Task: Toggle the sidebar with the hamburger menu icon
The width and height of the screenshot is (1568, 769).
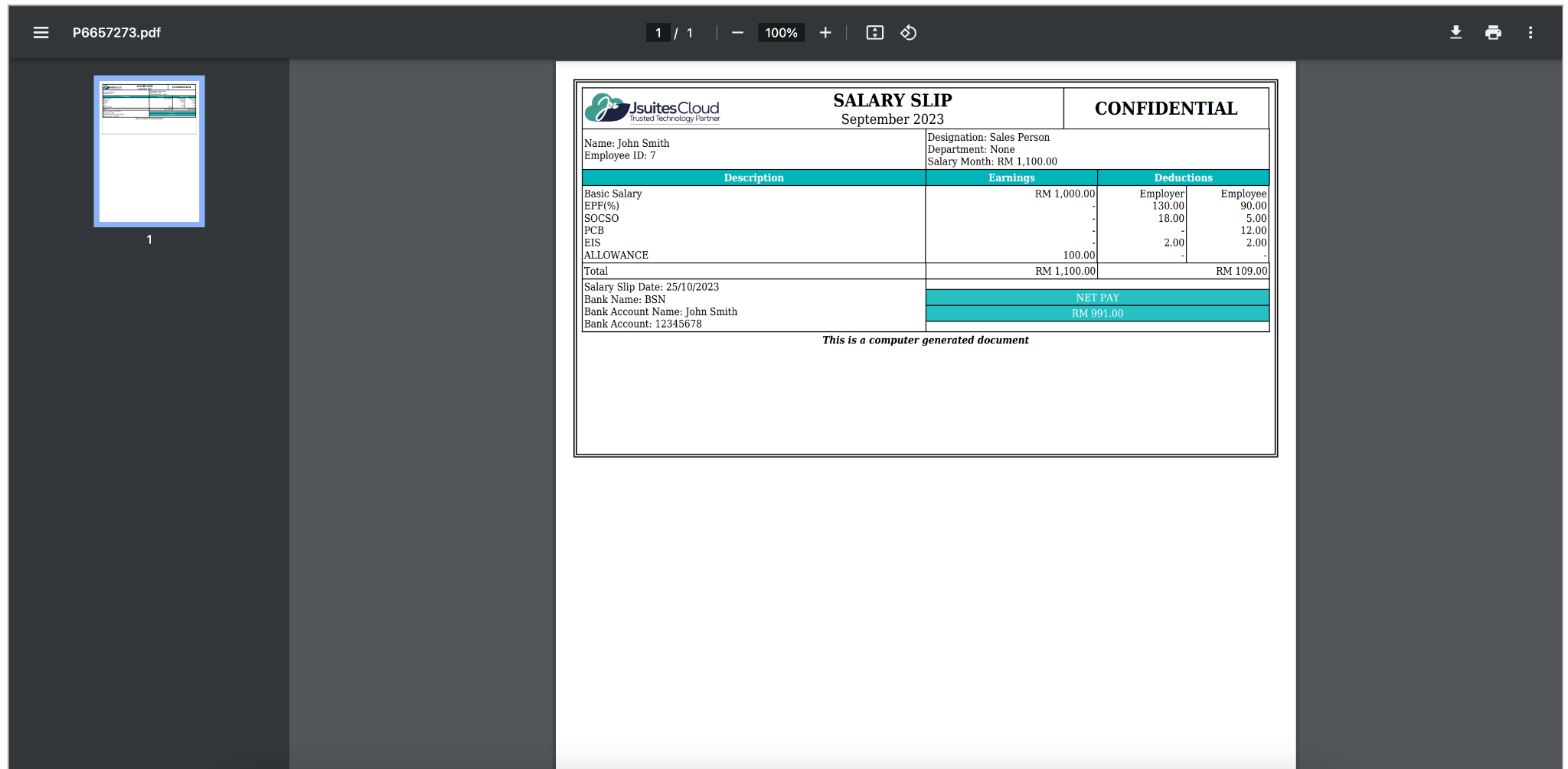Action: click(41, 32)
